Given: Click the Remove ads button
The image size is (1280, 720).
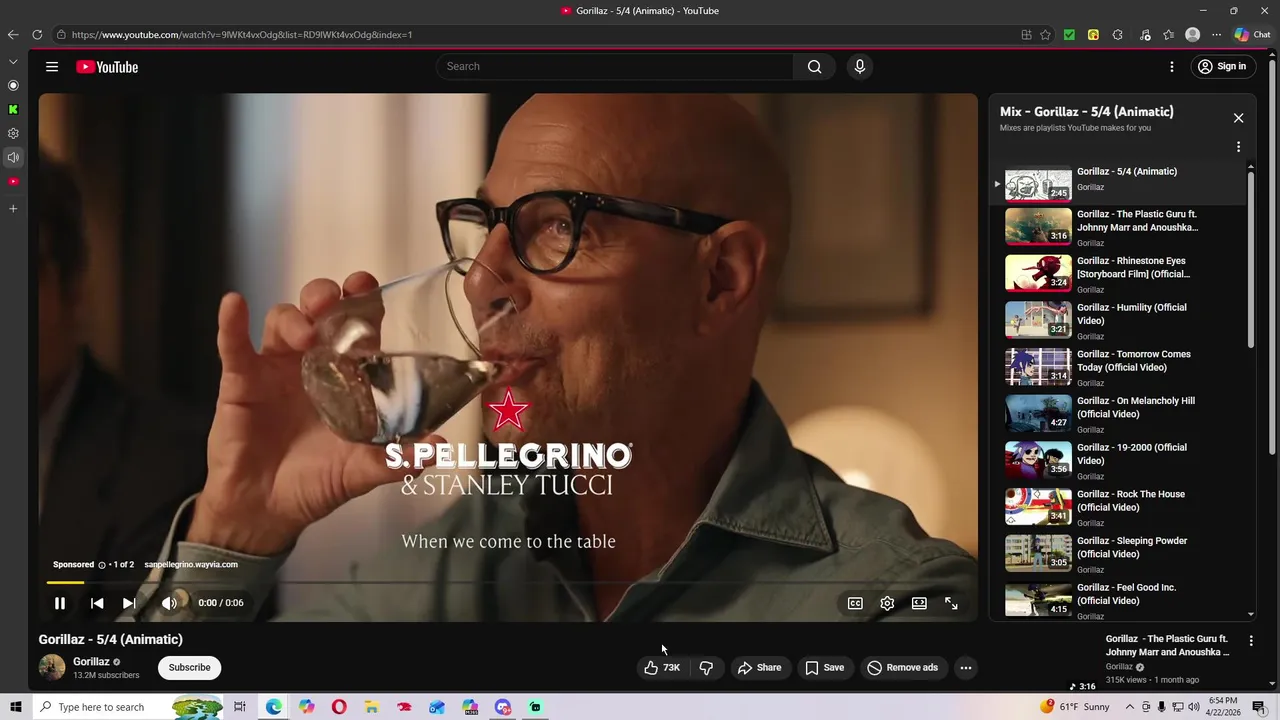Looking at the screenshot, I should (903, 667).
